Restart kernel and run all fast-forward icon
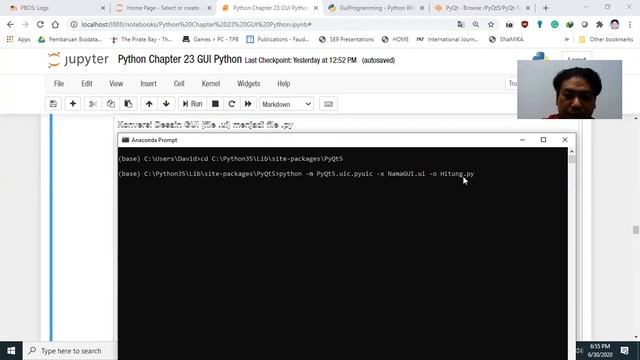This screenshot has height=360, width=640. 248,104
